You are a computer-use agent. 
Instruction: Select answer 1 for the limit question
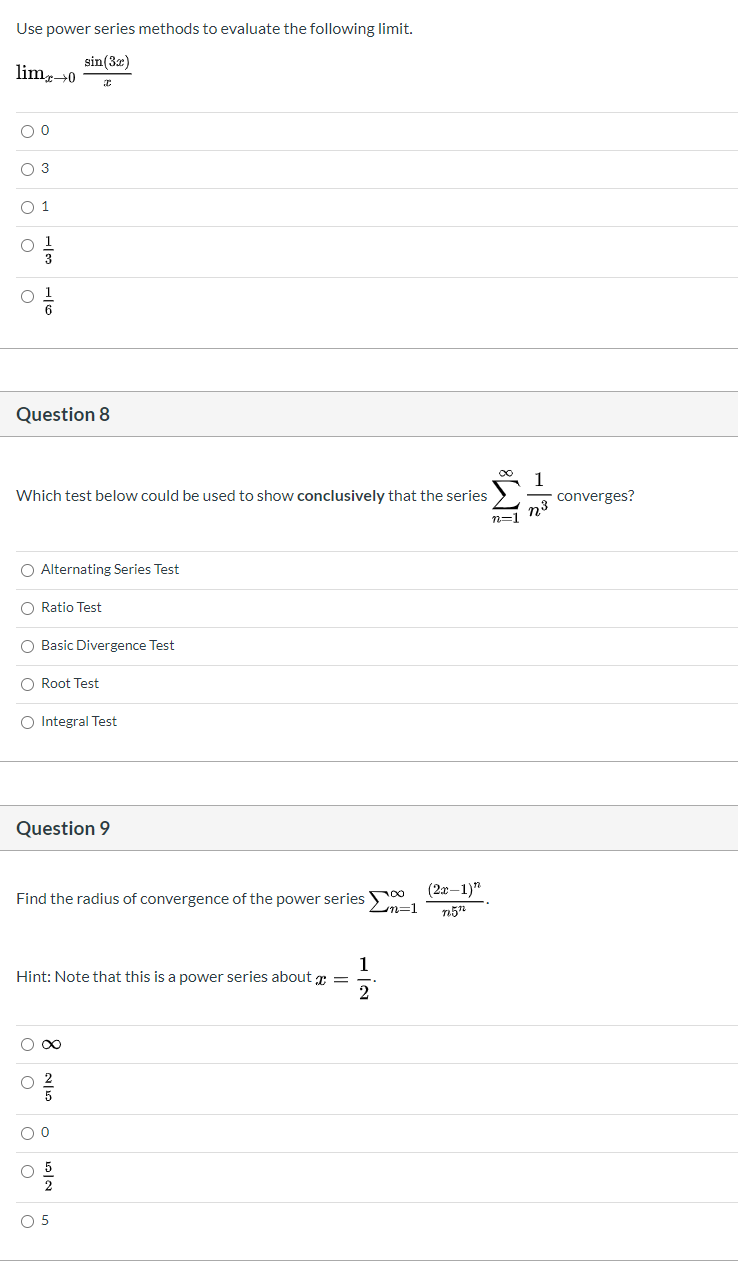[27, 207]
